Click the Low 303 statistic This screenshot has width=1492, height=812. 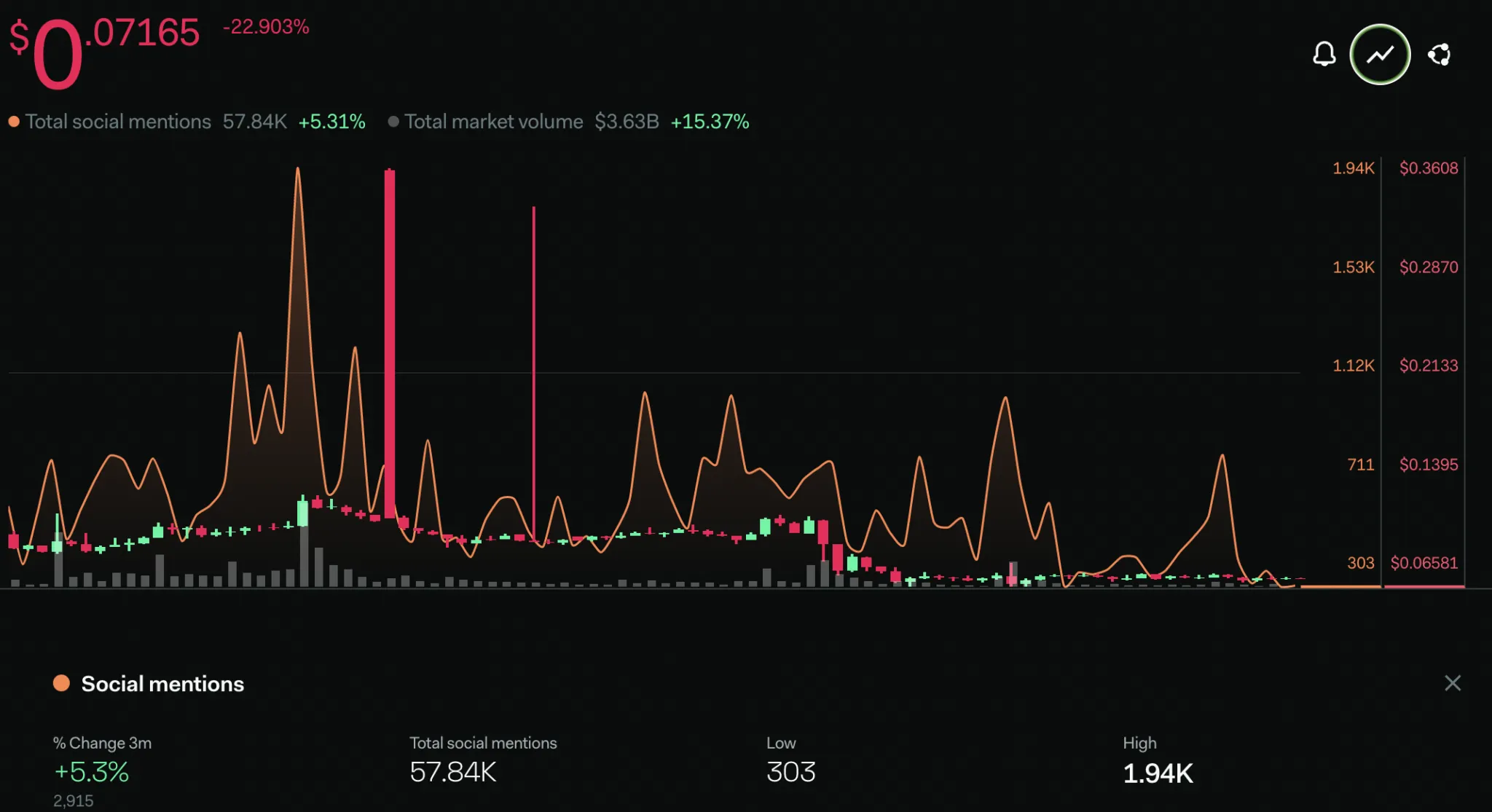click(791, 760)
